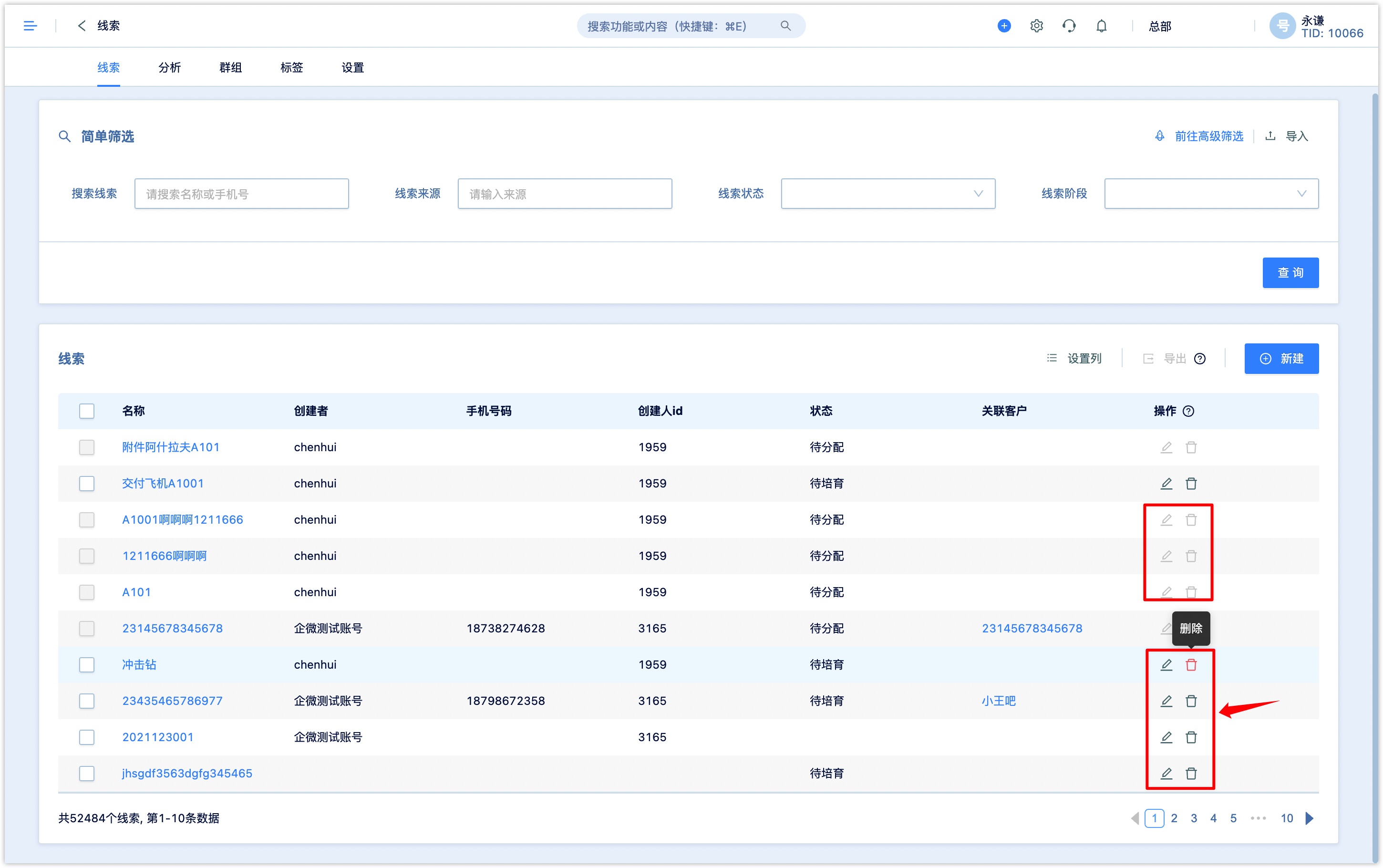Delete the jhsgdf3563dgfg345465 lead
This screenshot has height=868, width=1383.
pos(1191,773)
